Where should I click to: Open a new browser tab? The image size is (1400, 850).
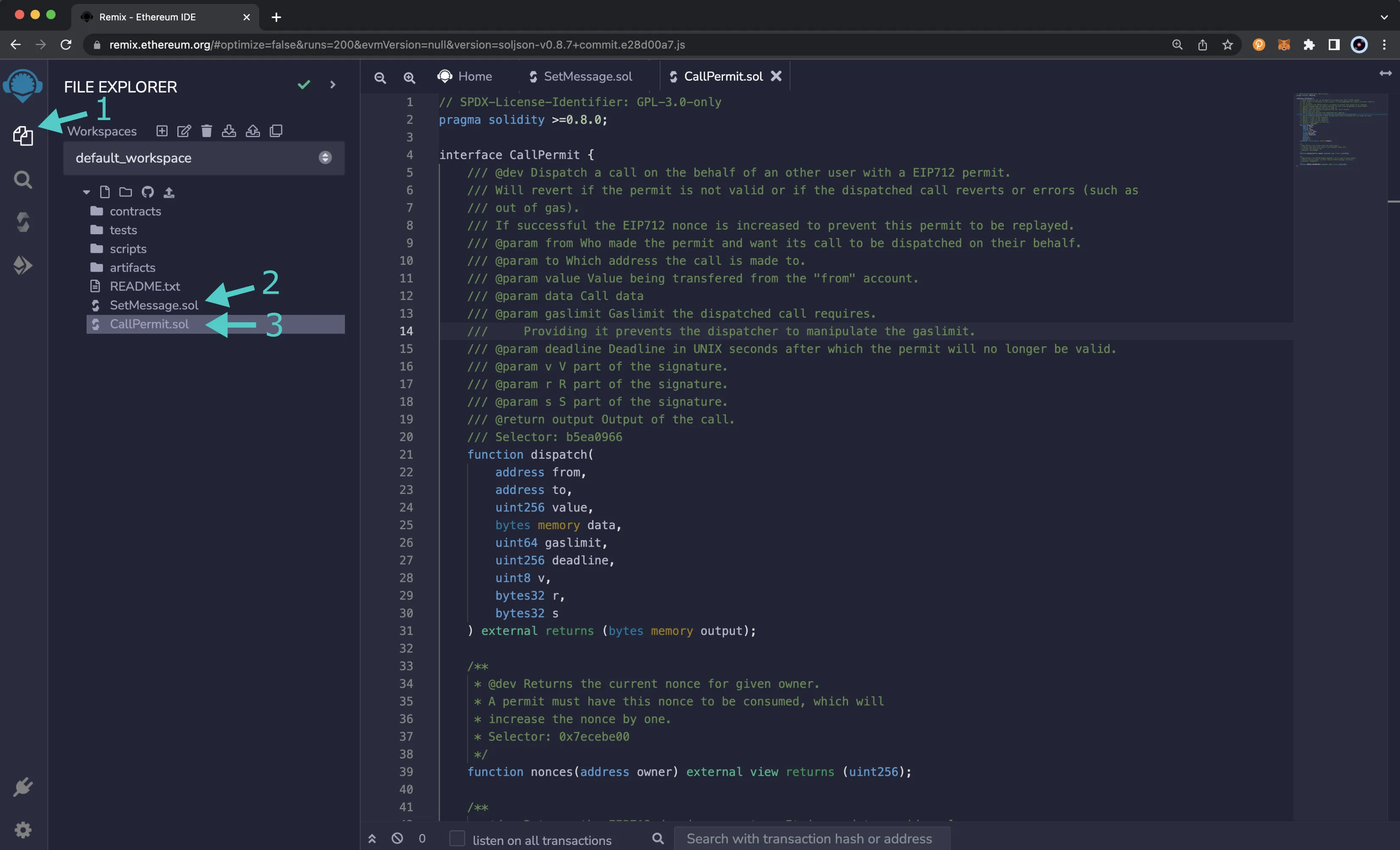click(276, 17)
